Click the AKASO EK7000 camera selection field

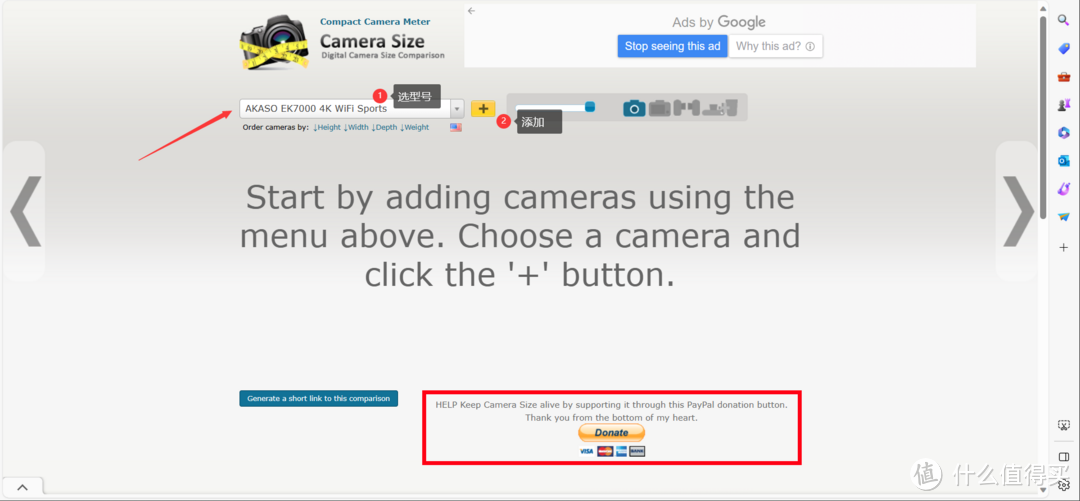point(345,108)
